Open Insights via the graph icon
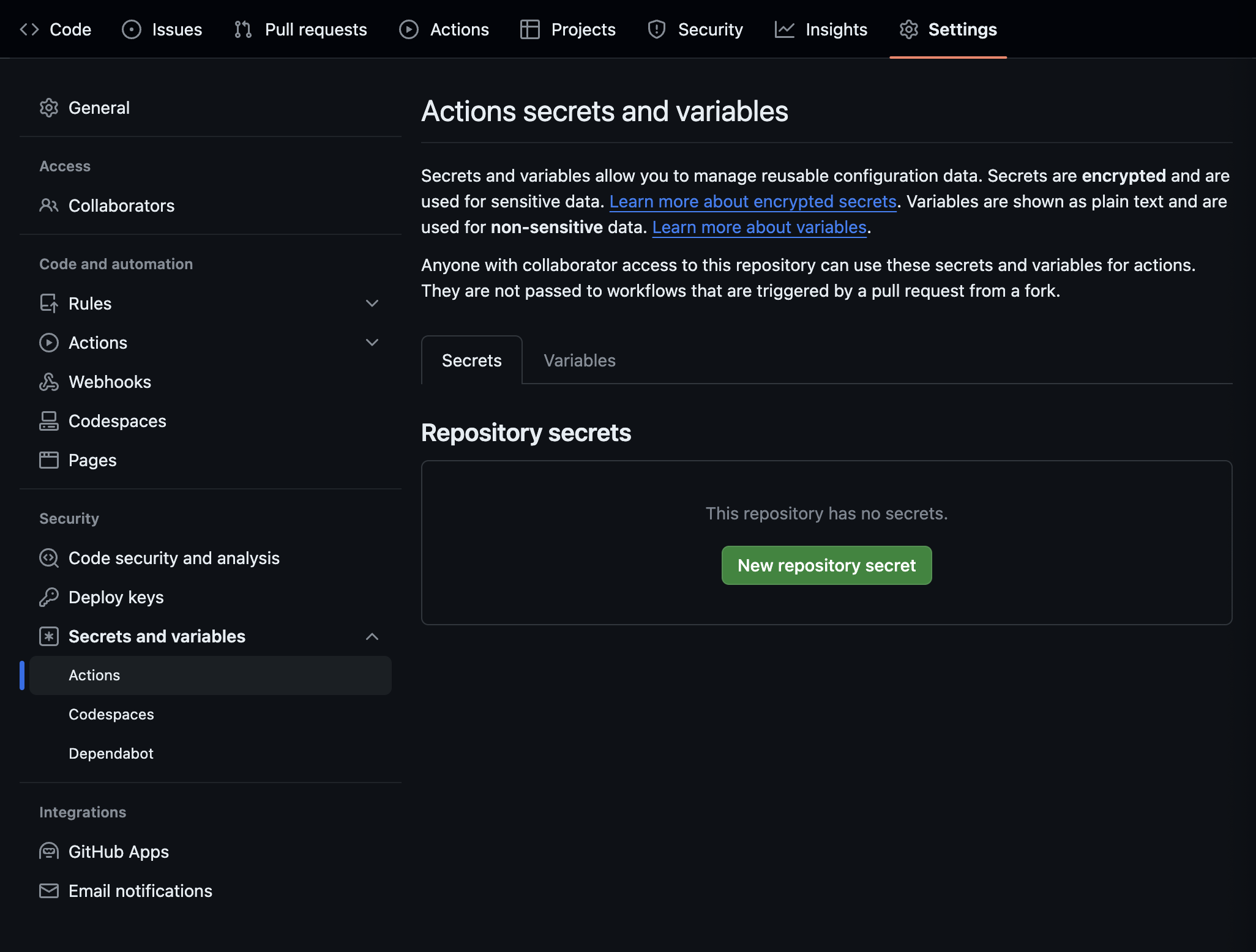1256x952 pixels. tap(785, 29)
